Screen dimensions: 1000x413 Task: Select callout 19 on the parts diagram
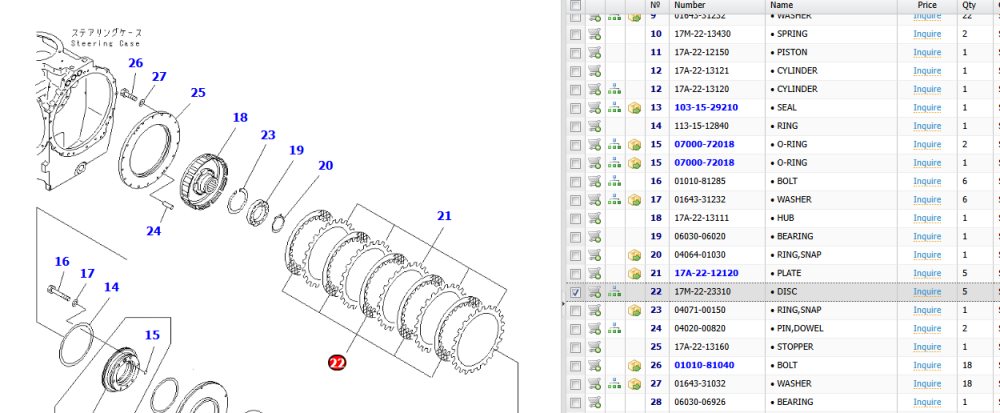[x=296, y=150]
